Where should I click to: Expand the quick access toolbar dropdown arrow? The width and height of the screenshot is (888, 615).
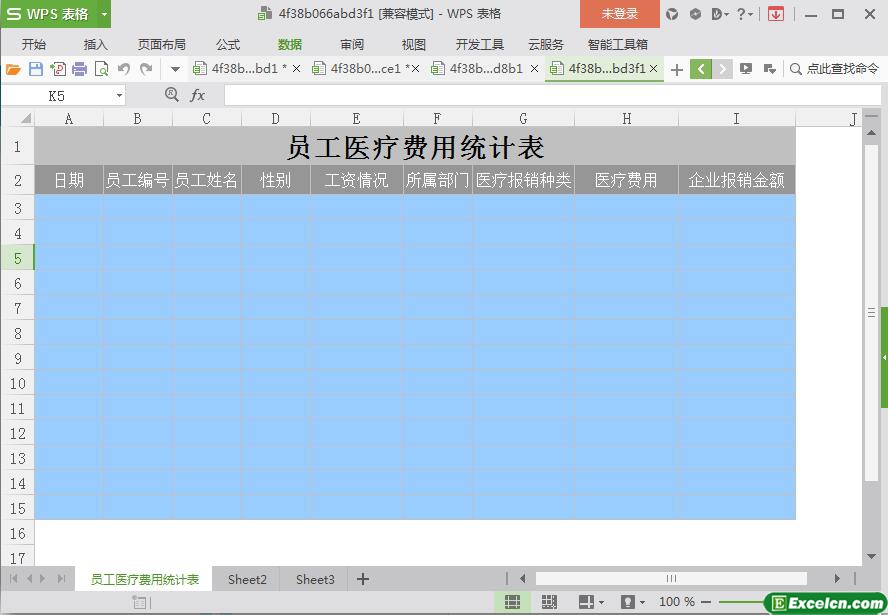[175, 69]
